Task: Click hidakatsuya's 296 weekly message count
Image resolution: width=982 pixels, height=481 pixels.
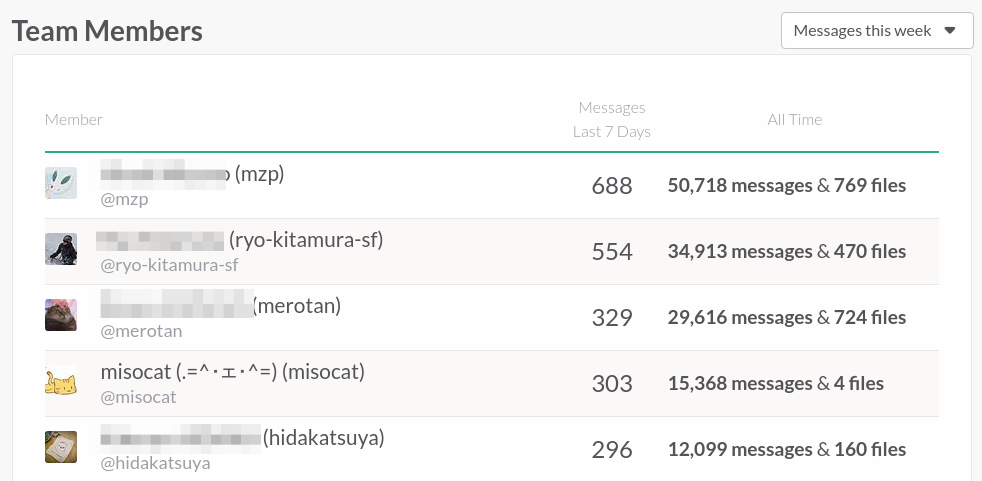Action: 612,450
